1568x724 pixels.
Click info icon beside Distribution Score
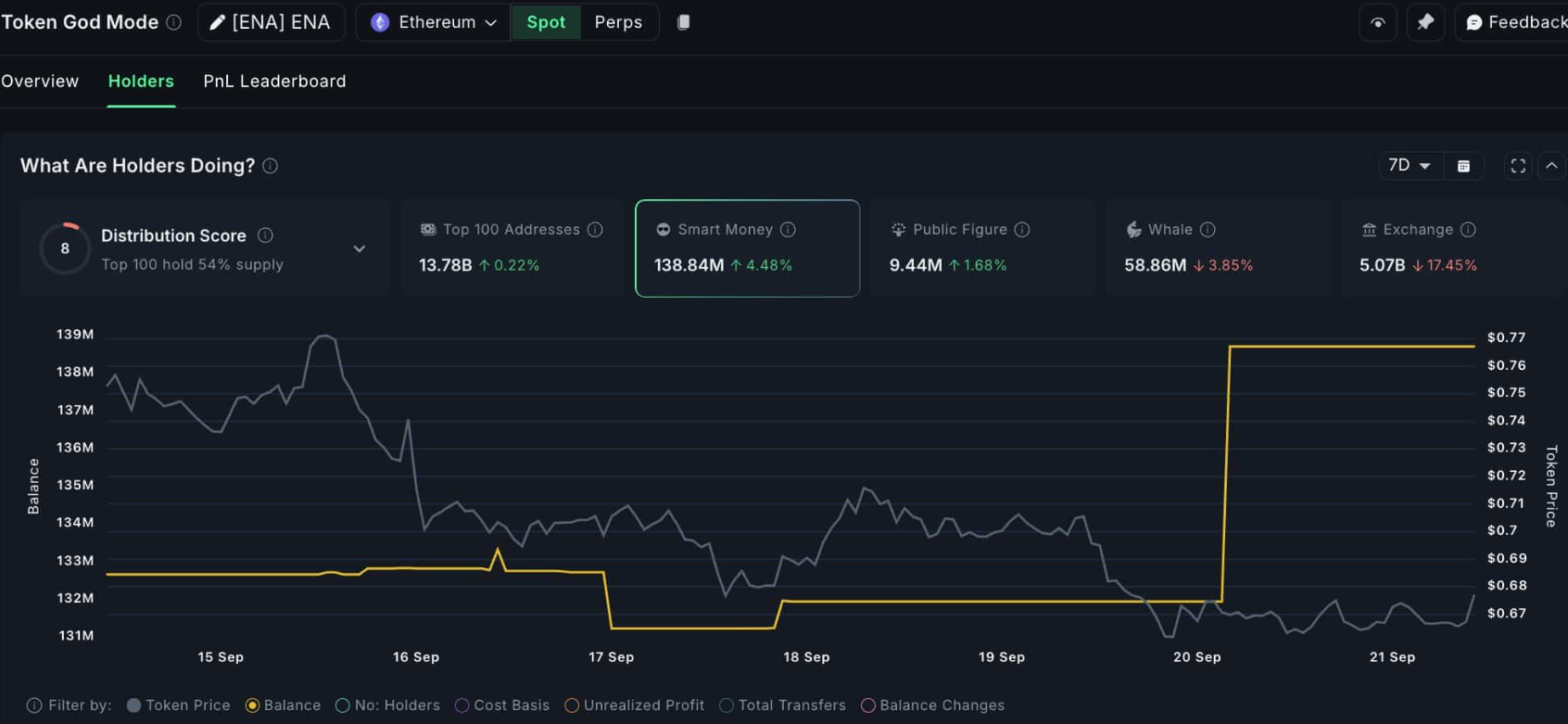point(265,235)
